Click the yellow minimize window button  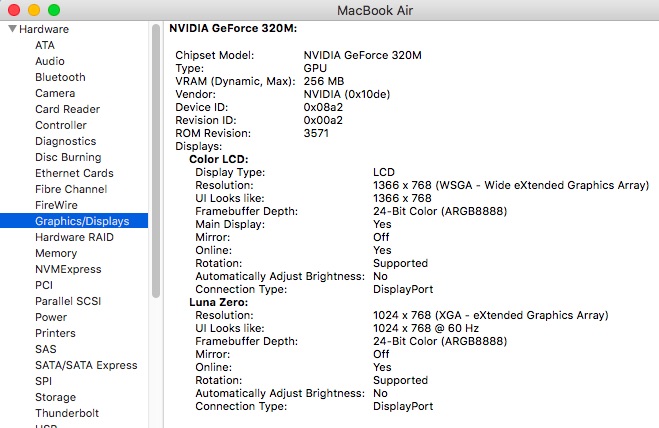34,10
